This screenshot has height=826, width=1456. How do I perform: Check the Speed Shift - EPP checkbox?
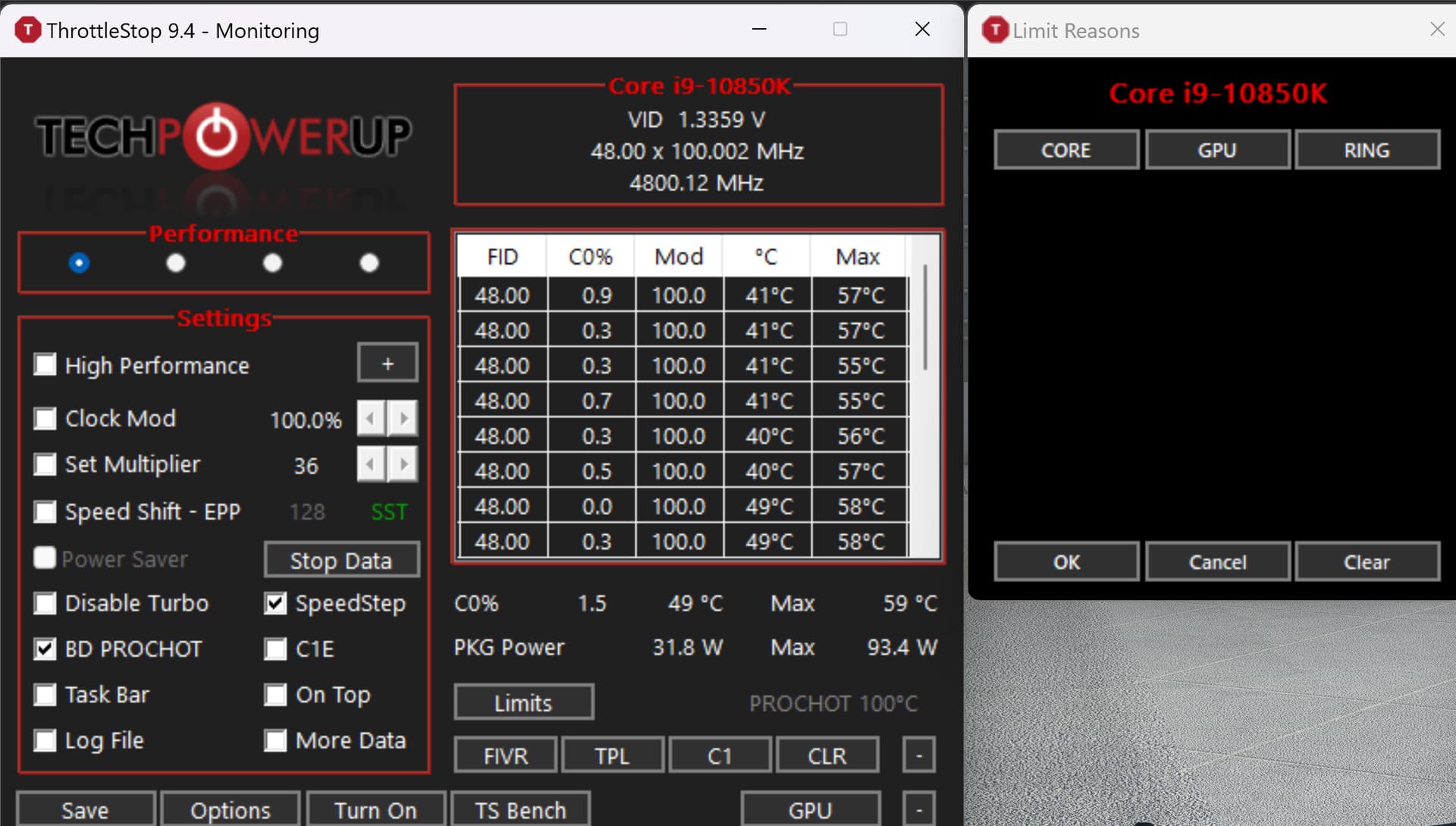(45, 511)
